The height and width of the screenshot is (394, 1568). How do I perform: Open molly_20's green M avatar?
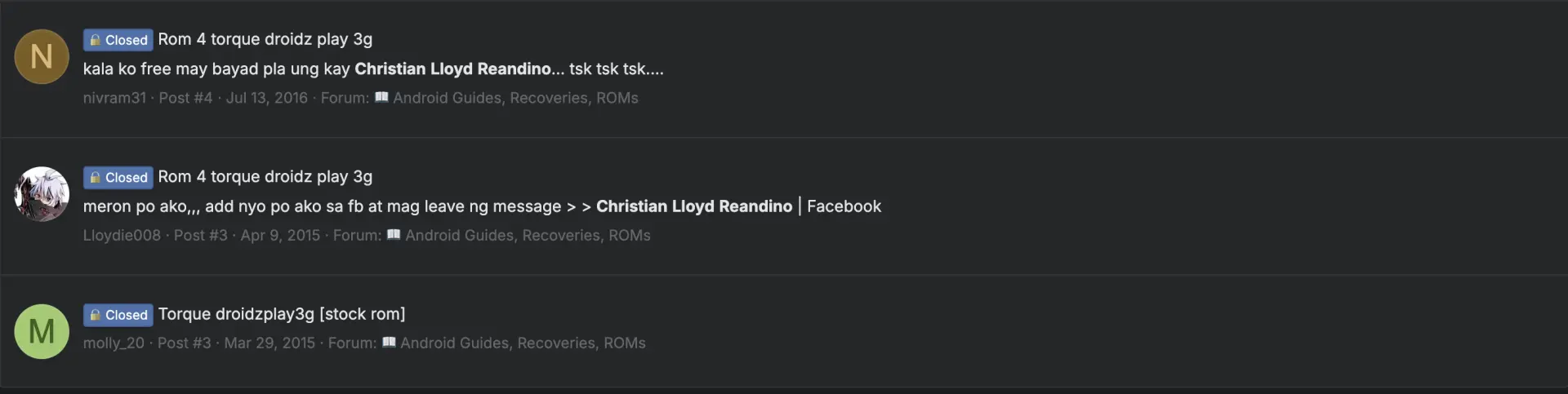tap(42, 331)
